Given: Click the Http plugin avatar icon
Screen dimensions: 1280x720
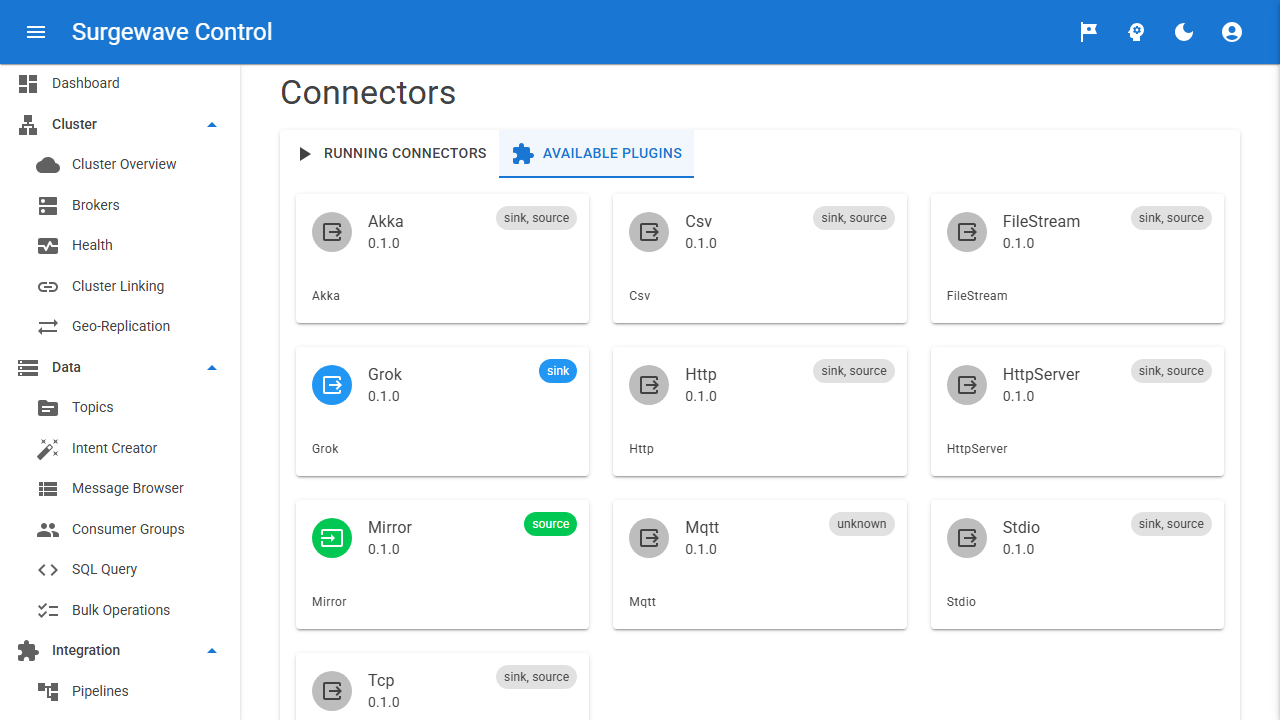Looking at the screenshot, I should pyautogui.click(x=649, y=385).
